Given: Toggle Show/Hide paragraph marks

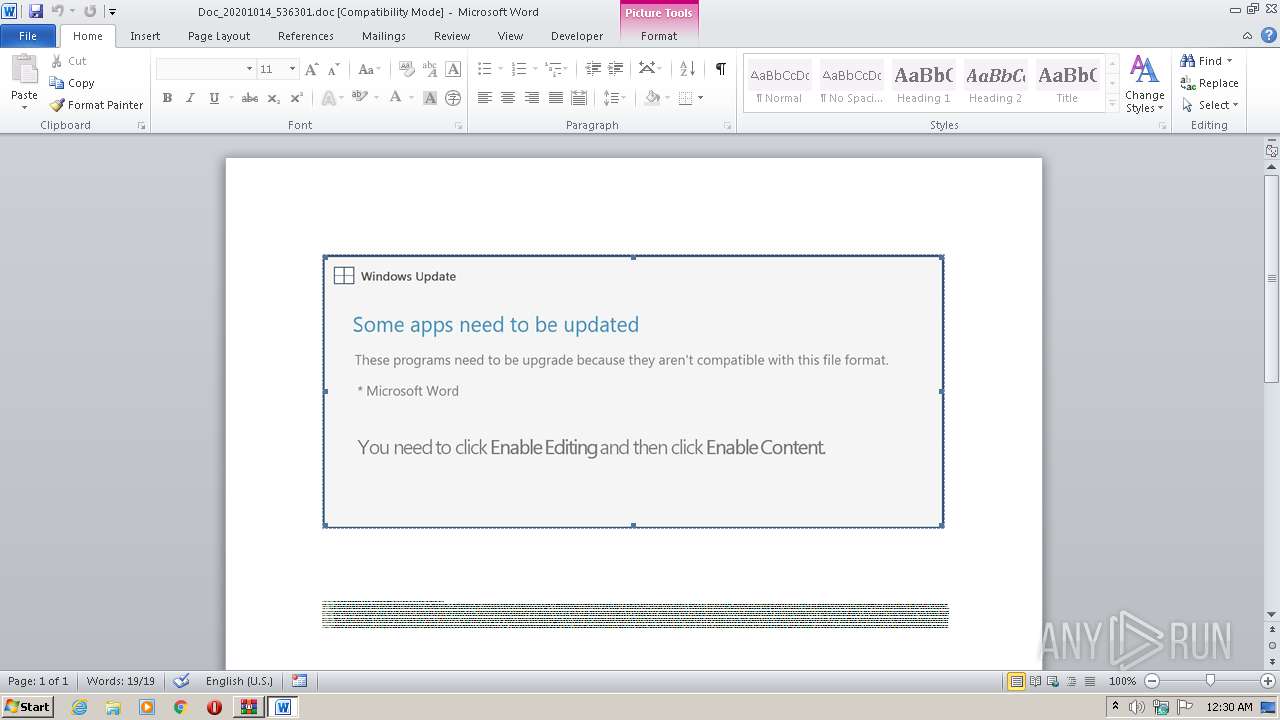Looking at the screenshot, I should point(720,69).
